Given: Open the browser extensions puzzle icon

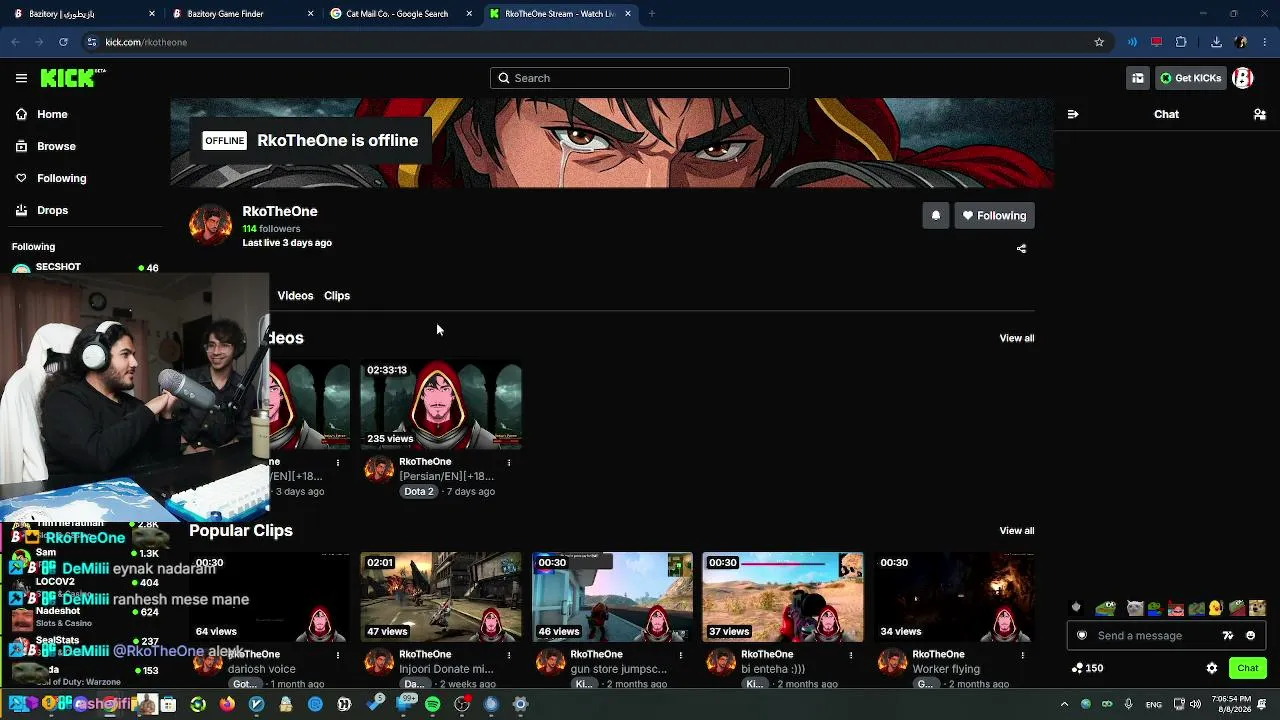Looking at the screenshot, I should click(1181, 42).
